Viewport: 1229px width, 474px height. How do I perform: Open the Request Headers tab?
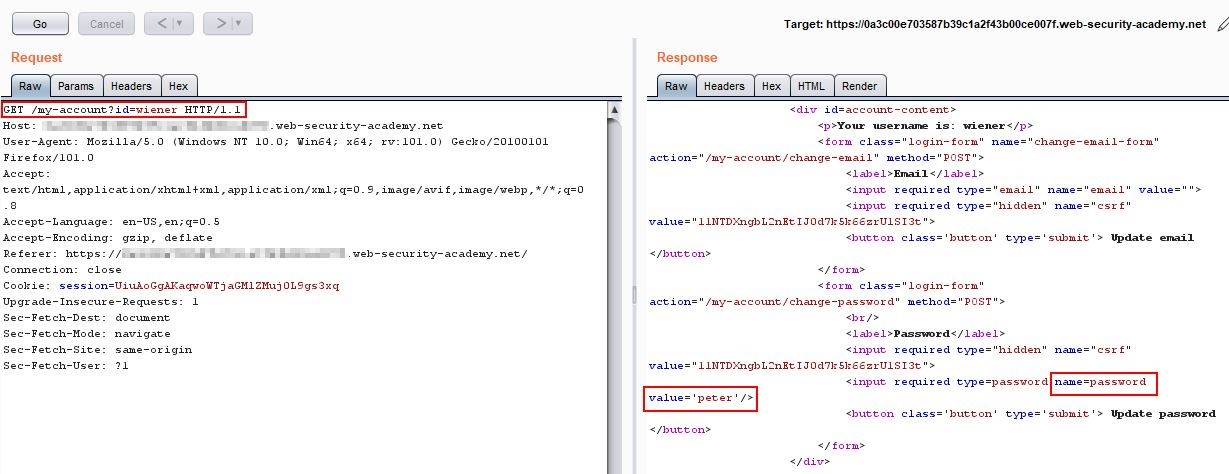click(131, 86)
